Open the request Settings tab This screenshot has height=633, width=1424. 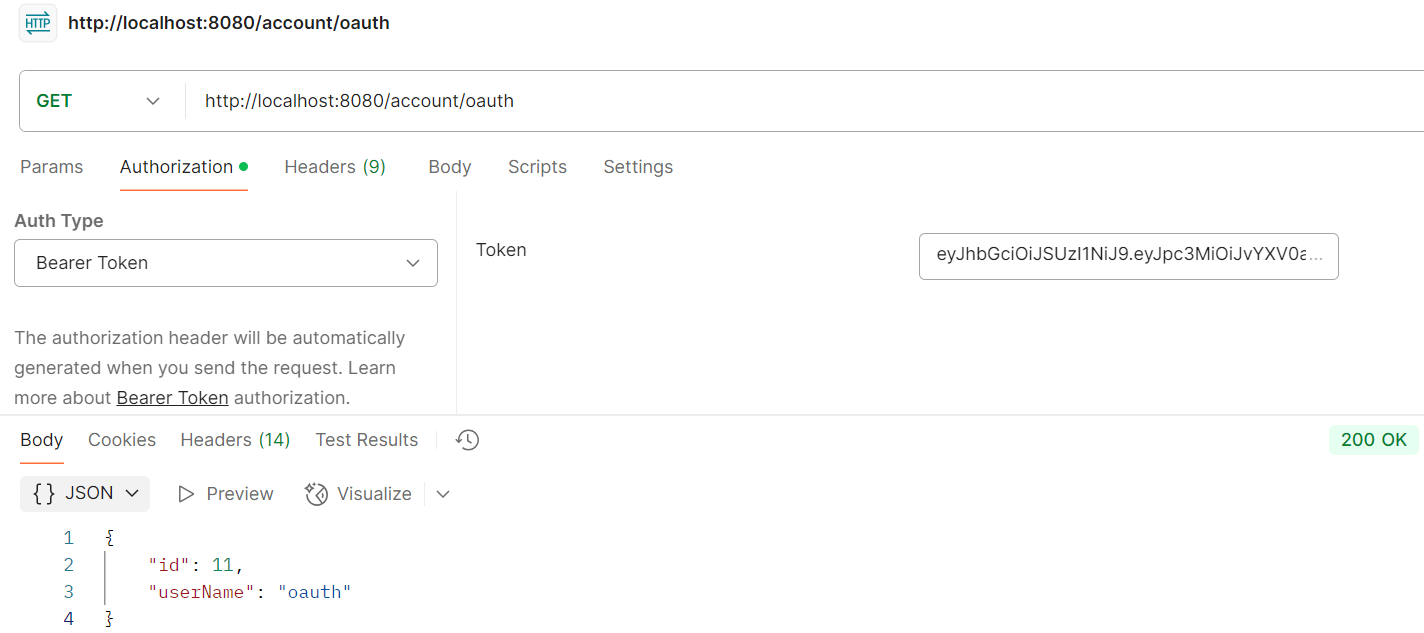638,166
